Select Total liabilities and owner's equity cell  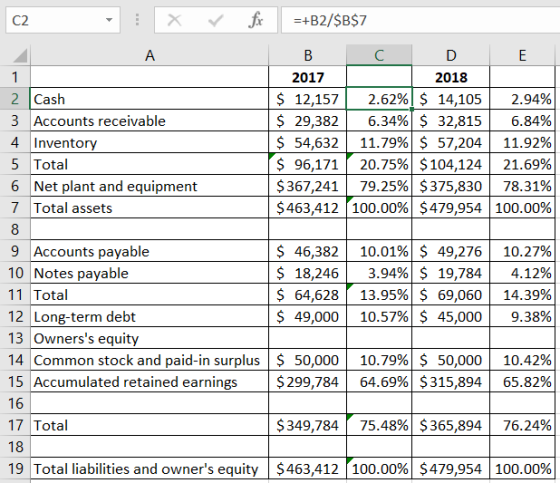click(149, 468)
